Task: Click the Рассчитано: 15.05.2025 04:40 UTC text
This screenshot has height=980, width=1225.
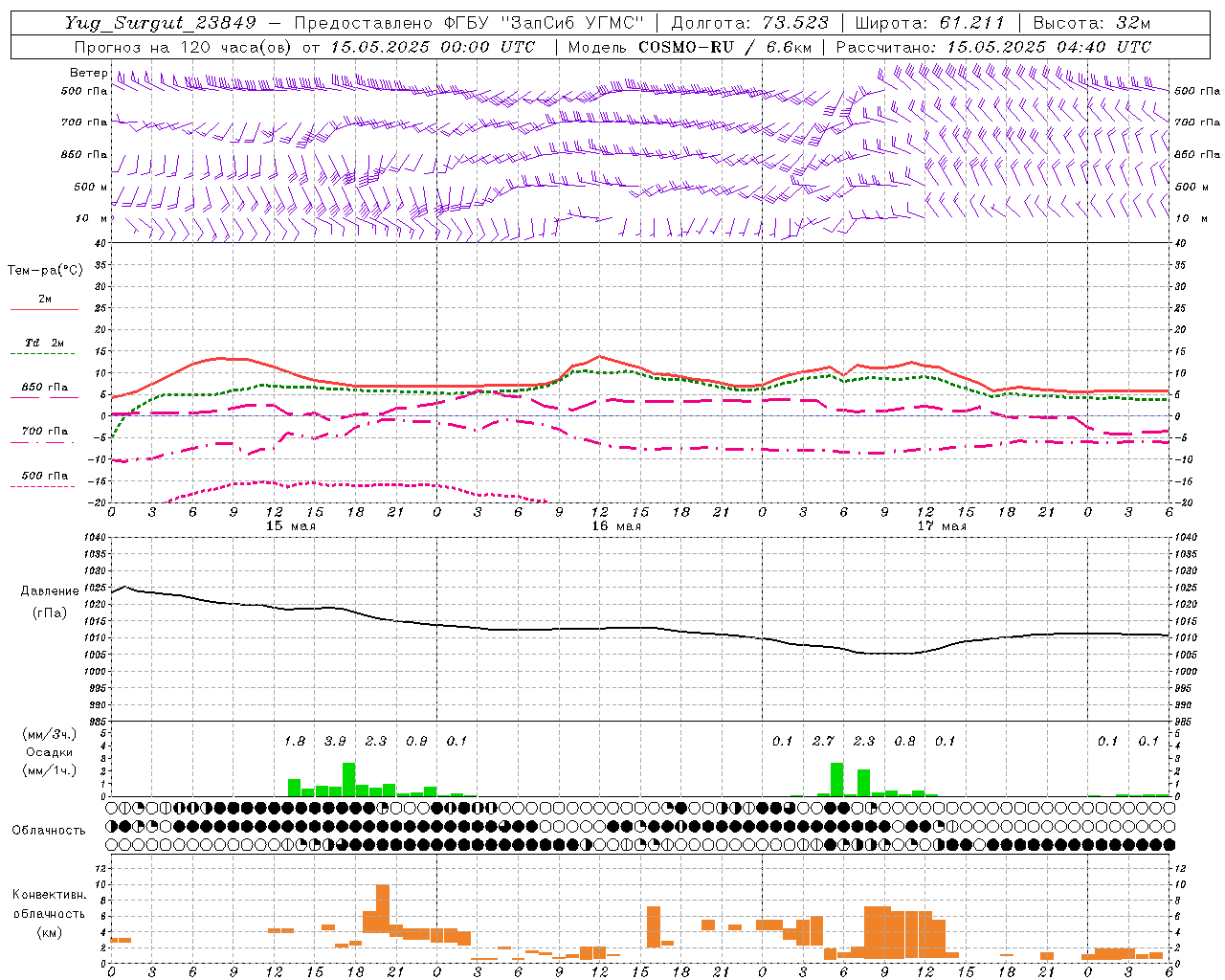Action: click(x=993, y=47)
